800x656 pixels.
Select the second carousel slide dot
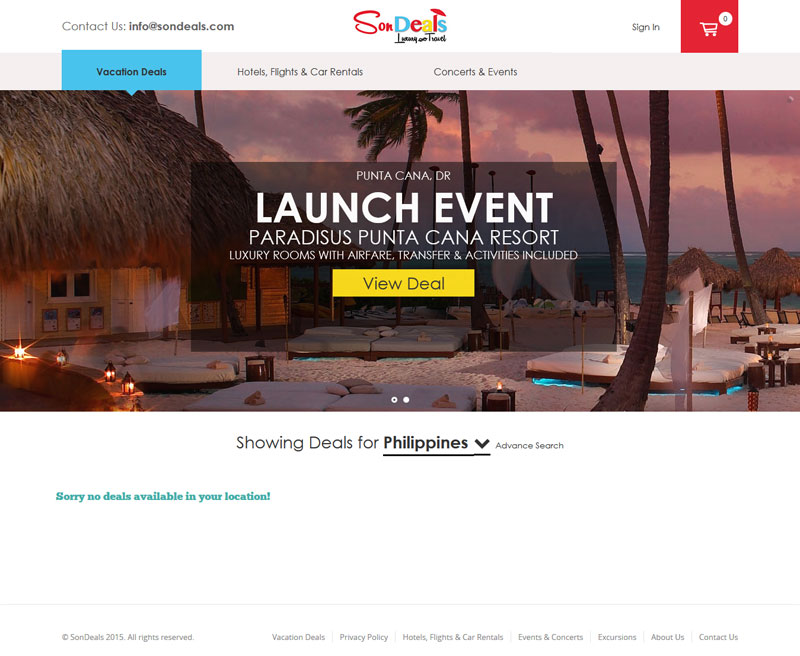[x=406, y=400]
